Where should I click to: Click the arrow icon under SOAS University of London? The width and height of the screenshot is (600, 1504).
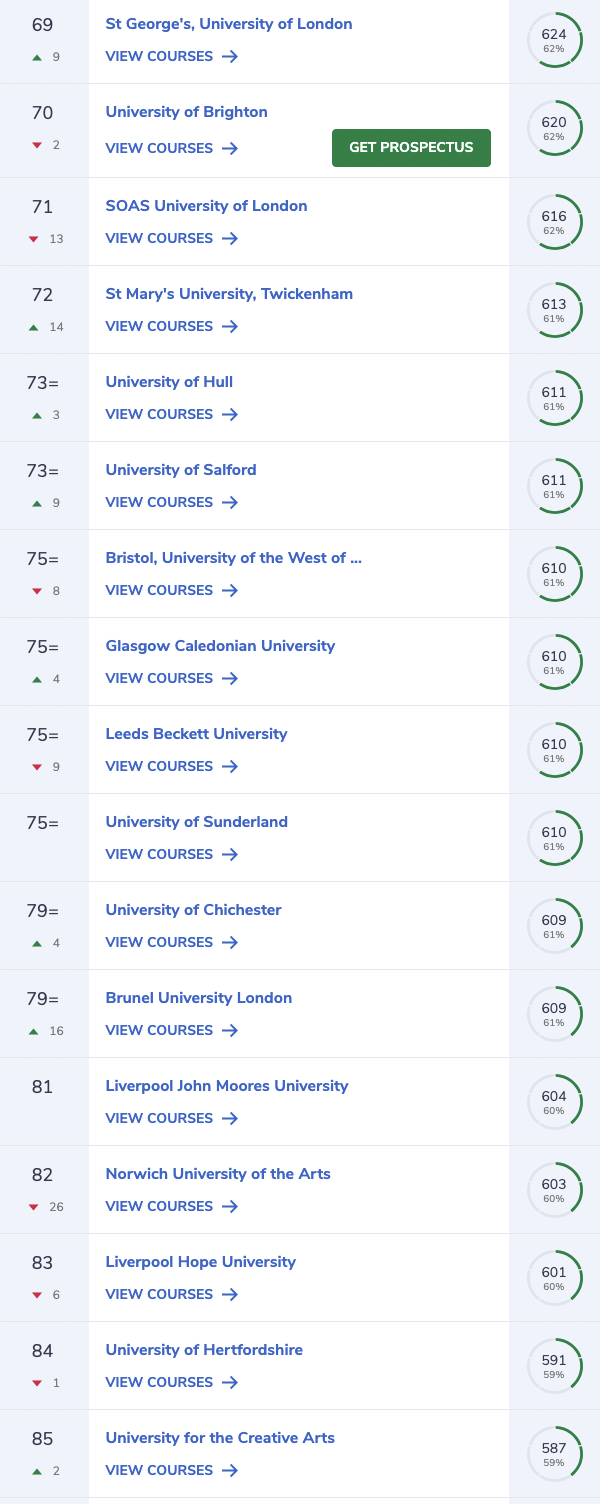(230, 239)
